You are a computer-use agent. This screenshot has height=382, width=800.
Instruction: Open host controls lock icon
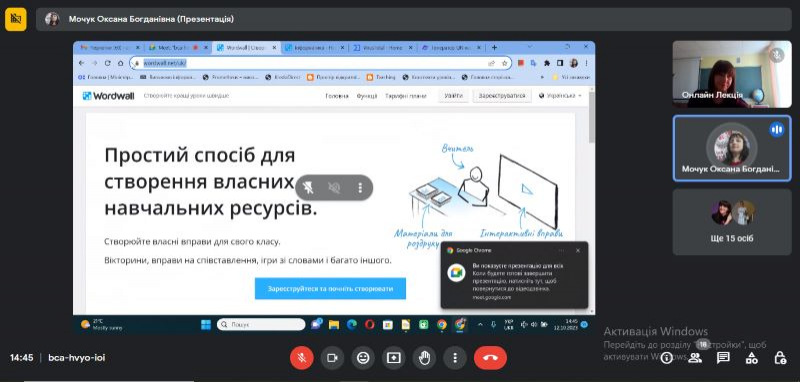(780, 358)
